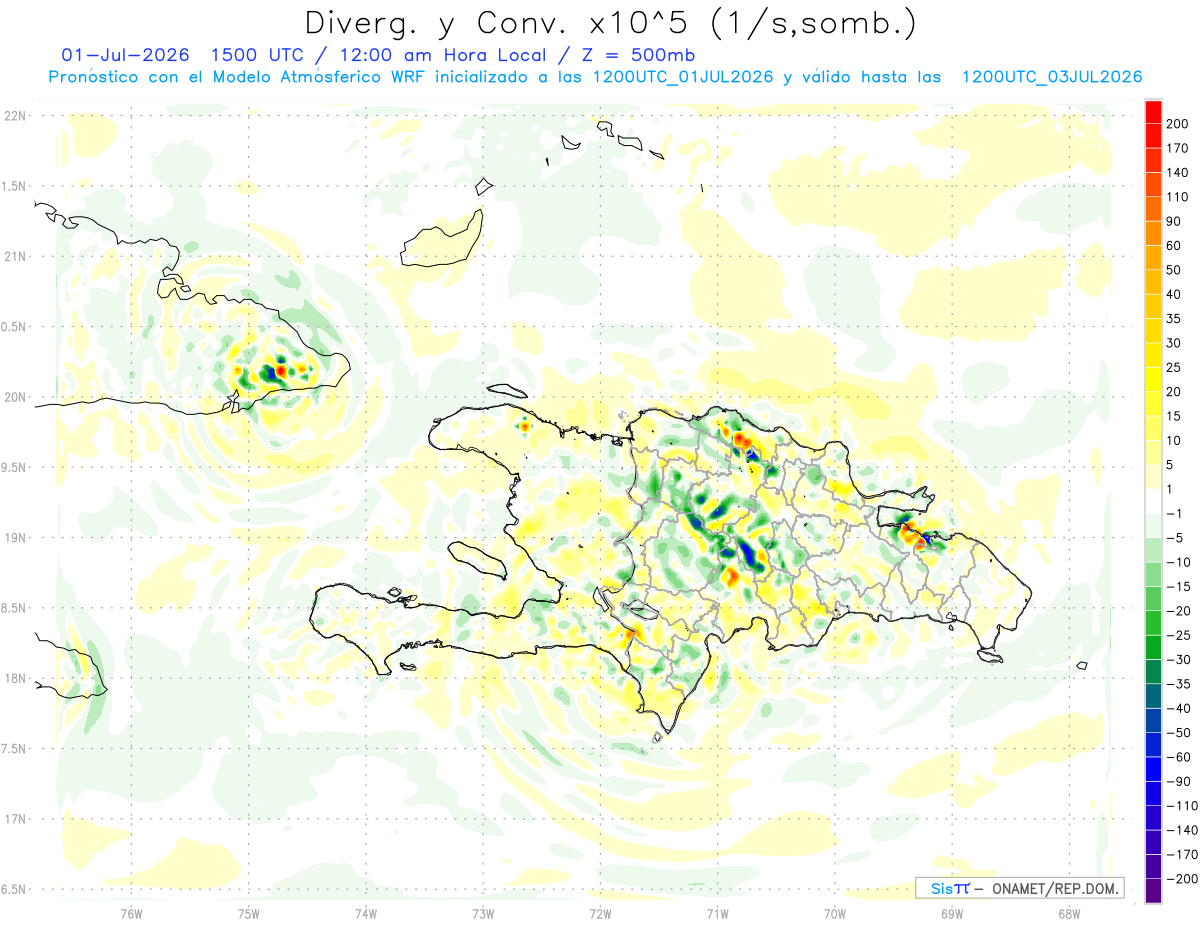The image size is (1200, 927).
Task: Click the '8.5N' axis label
Action: tap(14, 608)
